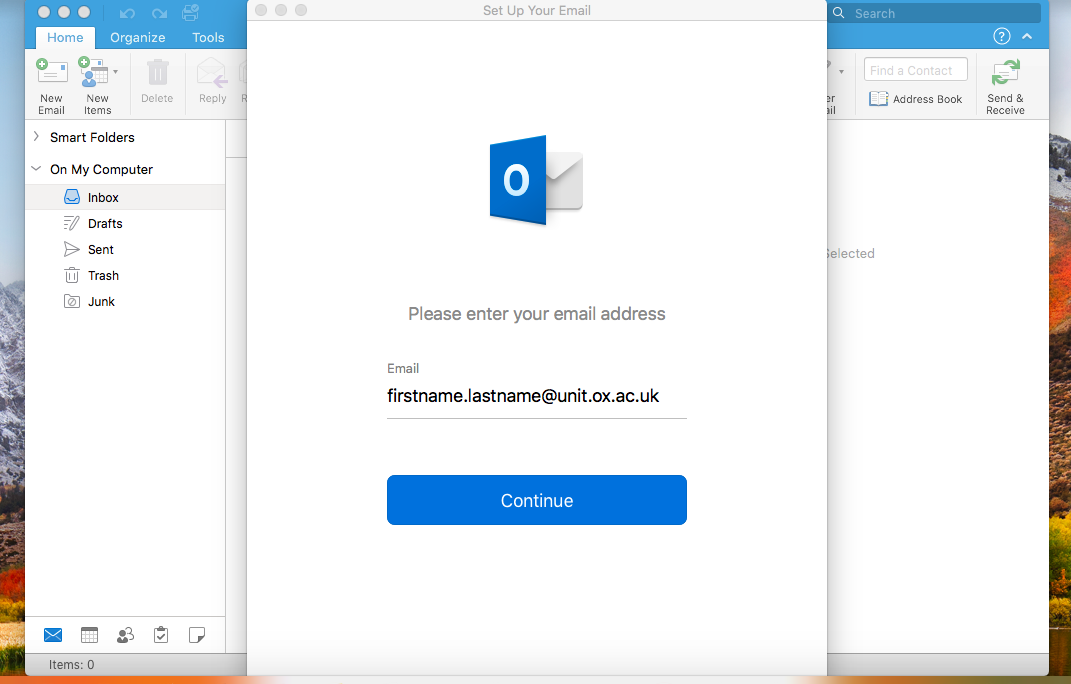Click the Continue button

click(537, 500)
